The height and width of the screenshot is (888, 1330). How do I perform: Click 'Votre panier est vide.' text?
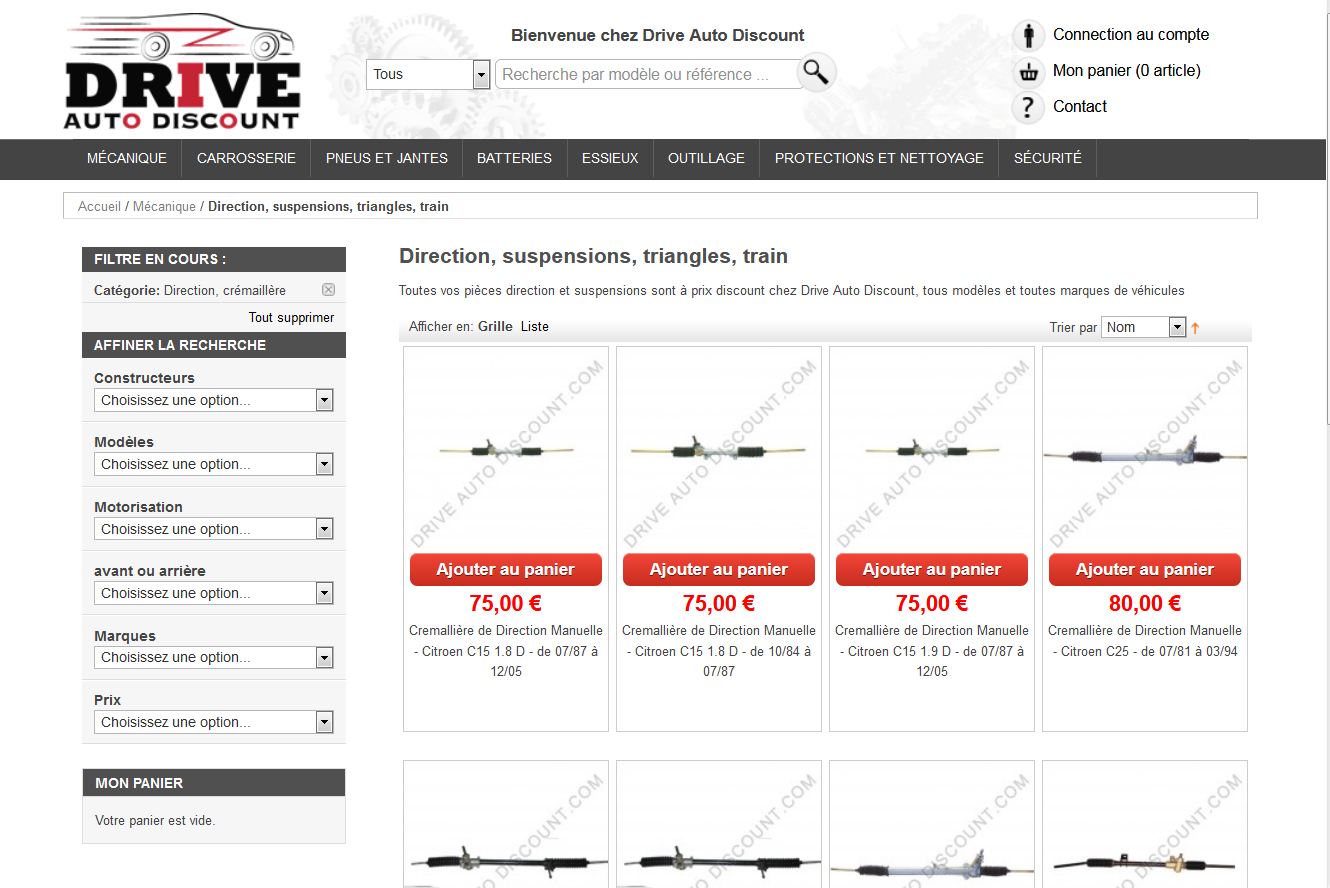[x=155, y=821]
